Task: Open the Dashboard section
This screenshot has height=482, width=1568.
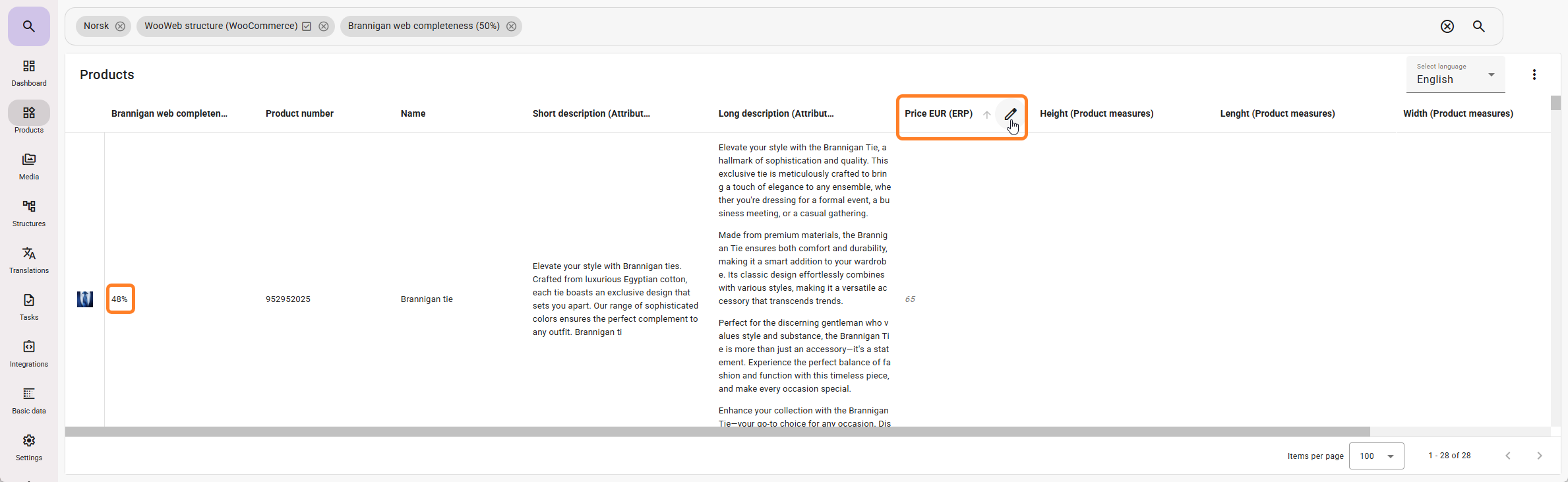Action: 29,73
